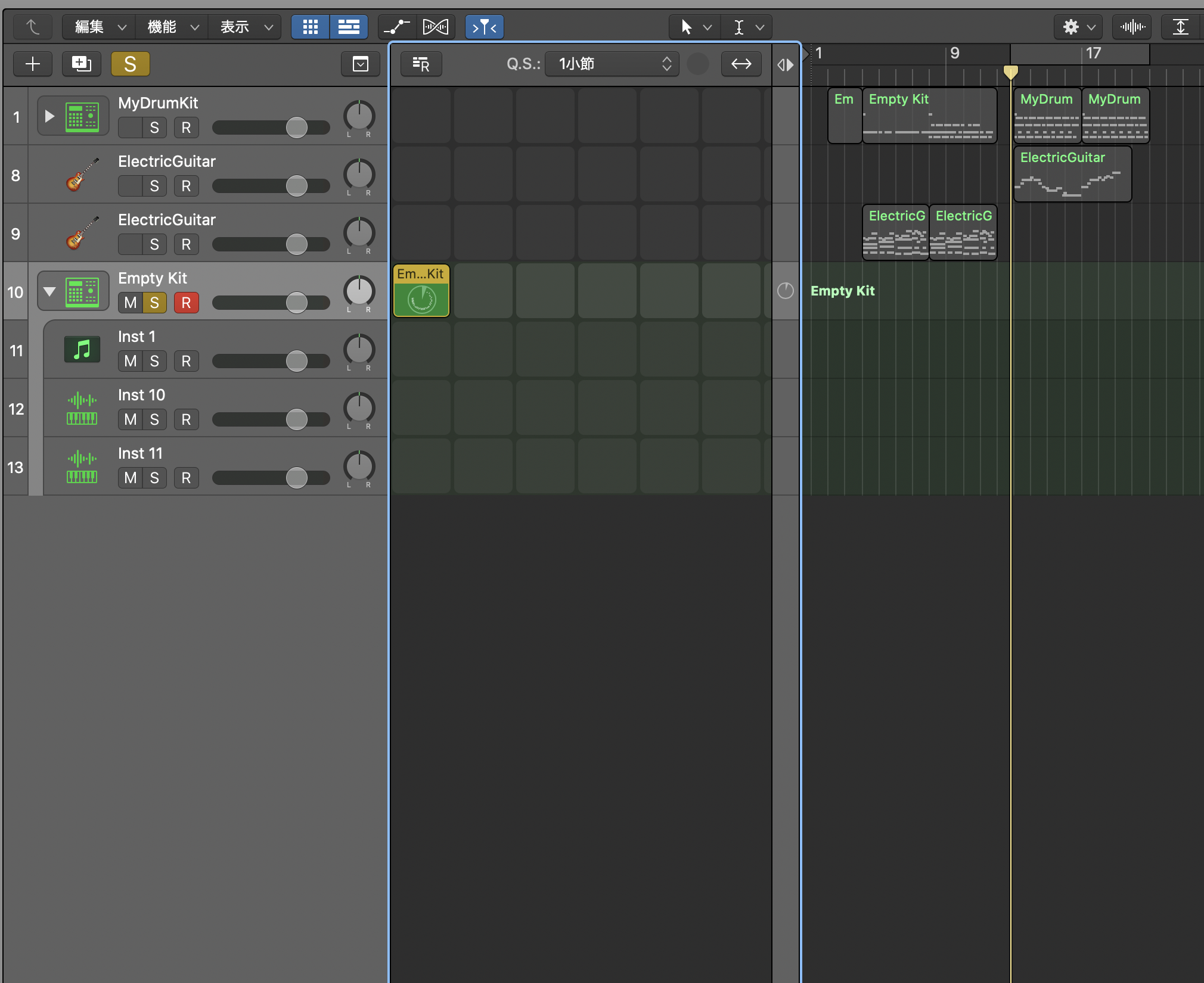The width and height of the screenshot is (1204, 983).
Task: Mute the Inst 1 track
Action: click(131, 361)
